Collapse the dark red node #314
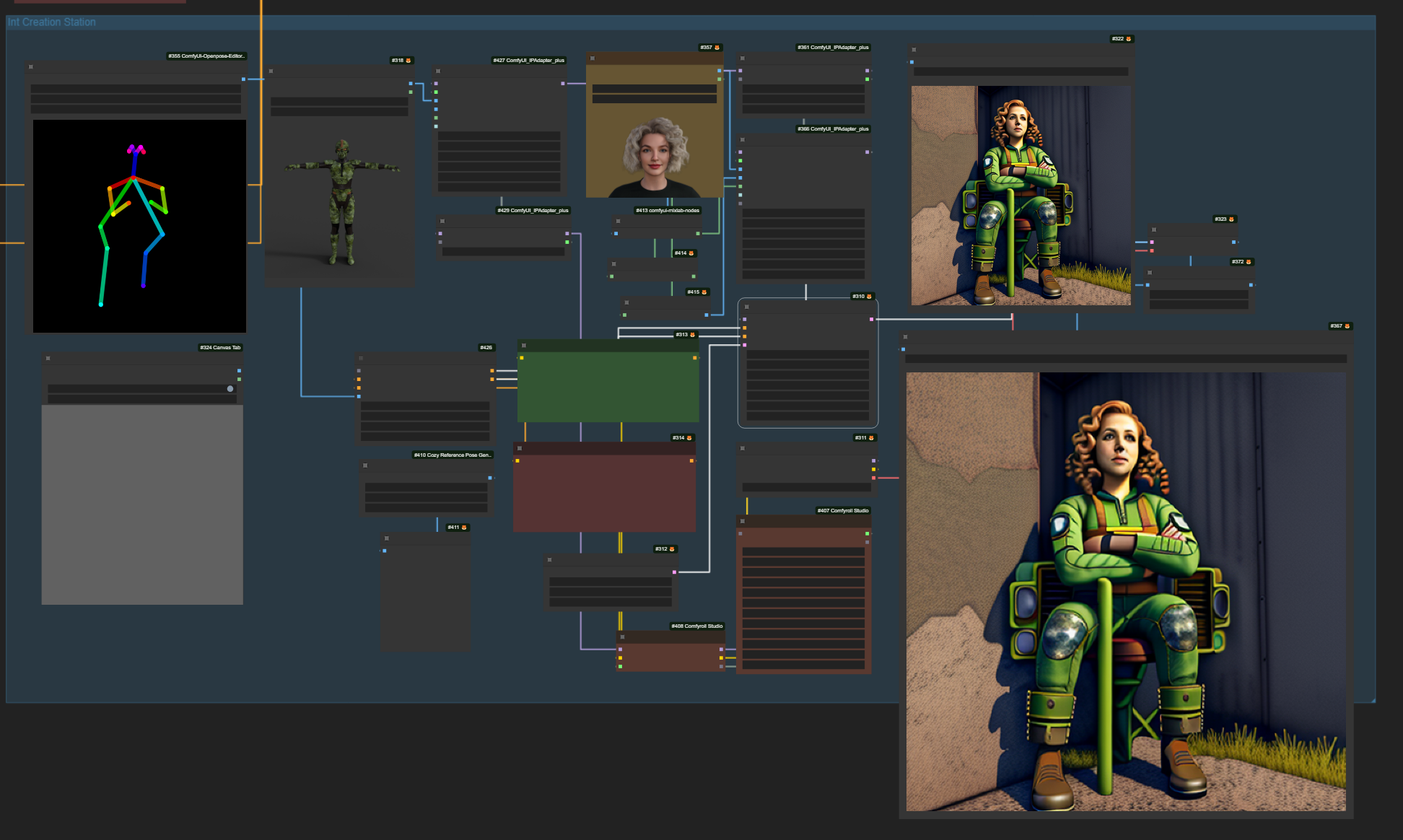Screen dimensions: 1403x840 520,449
